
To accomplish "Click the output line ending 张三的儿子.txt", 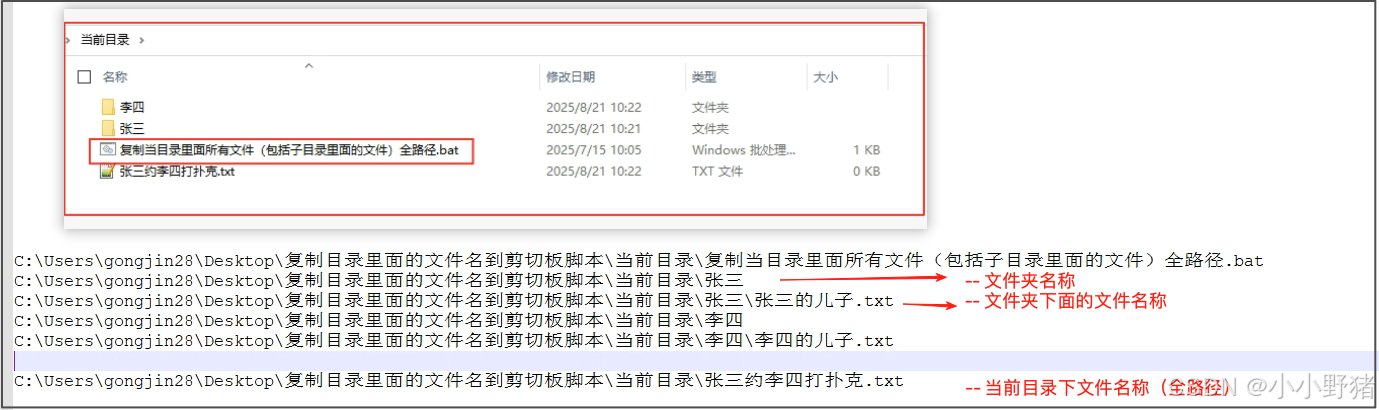I will pos(454,301).
